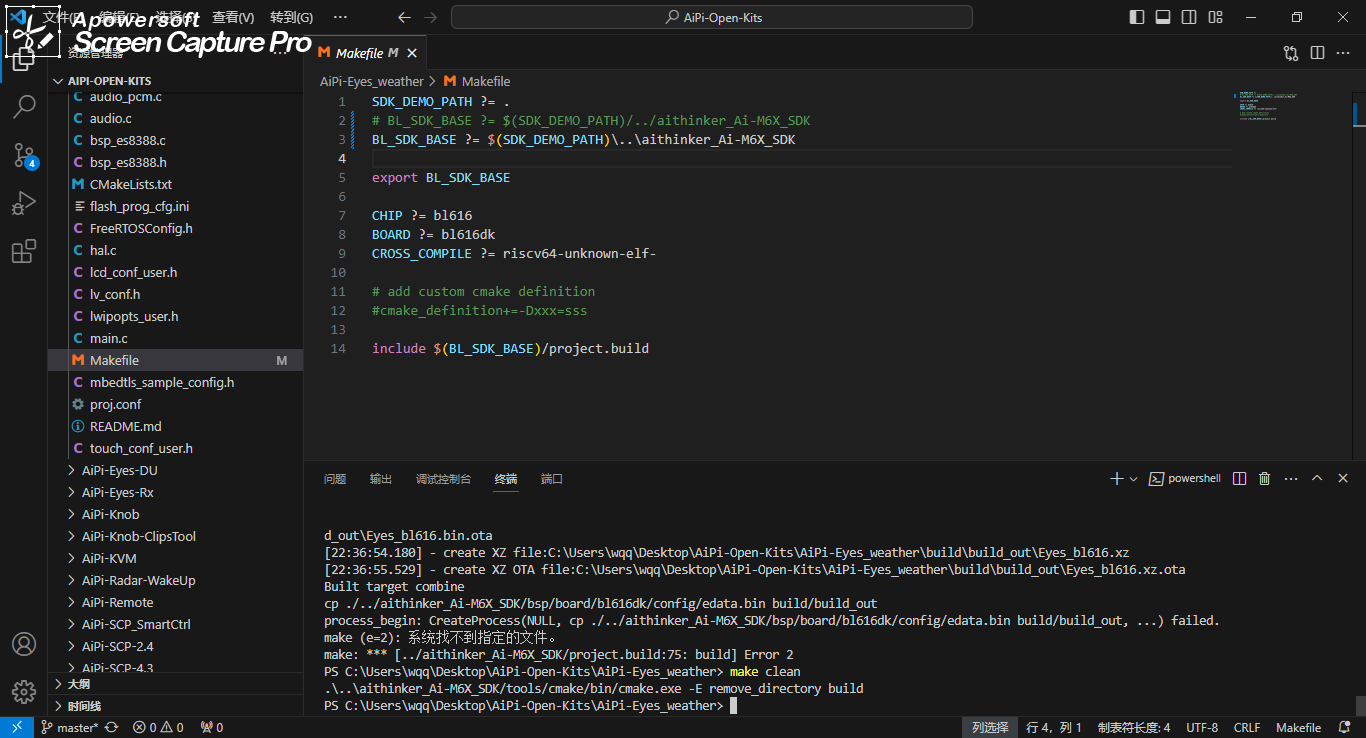This screenshot has width=1366, height=738.
Task: Open Customize Layout icon
Action: (x=1215, y=17)
